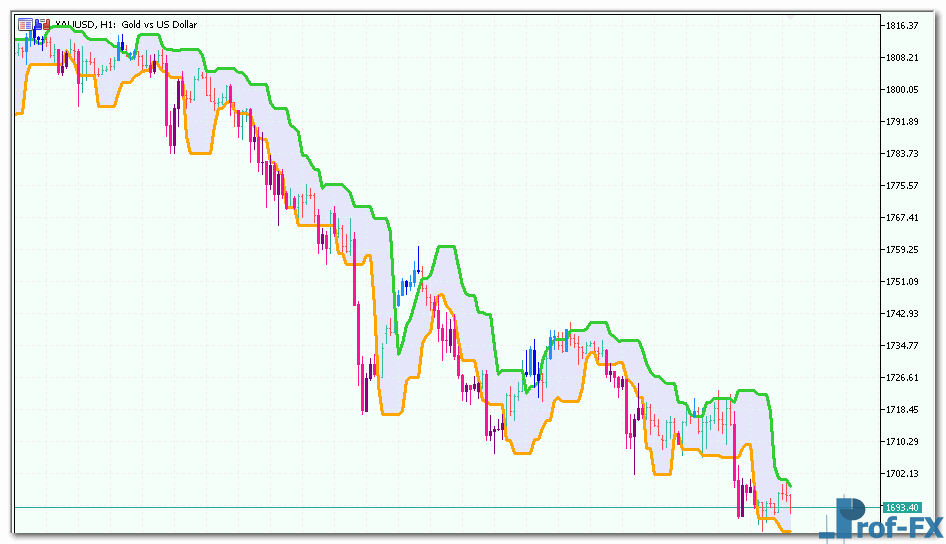
Task: Click the current price label 1693.40
Action: pyautogui.click(x=901, y=508)
